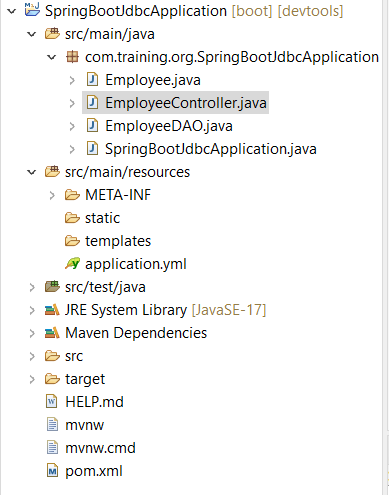This screenshot has height=495, width=389.
Task: Expand the META-INF folder
Action: click(x=52, y=195)
